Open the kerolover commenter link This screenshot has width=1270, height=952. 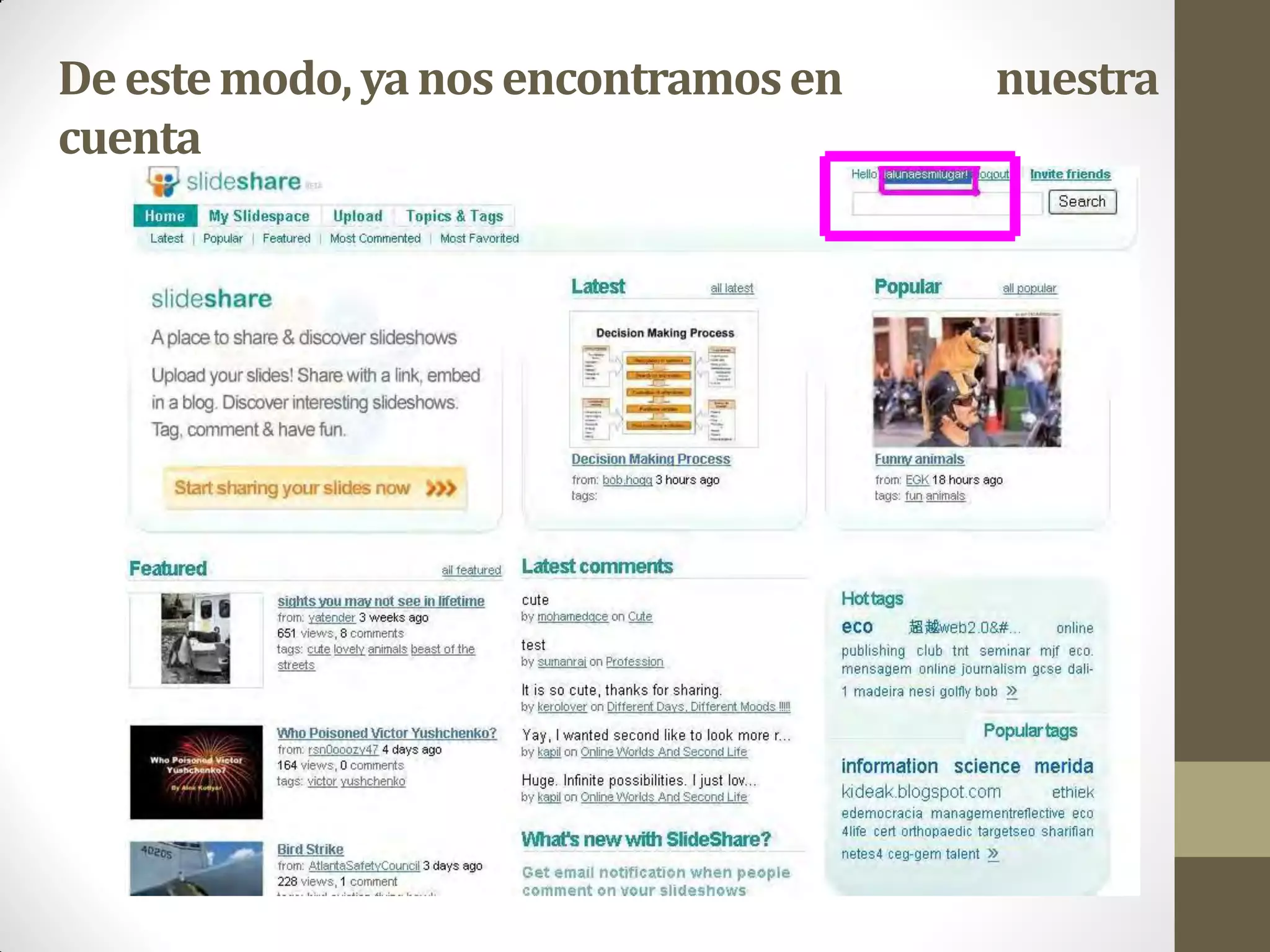pos(562,707)
